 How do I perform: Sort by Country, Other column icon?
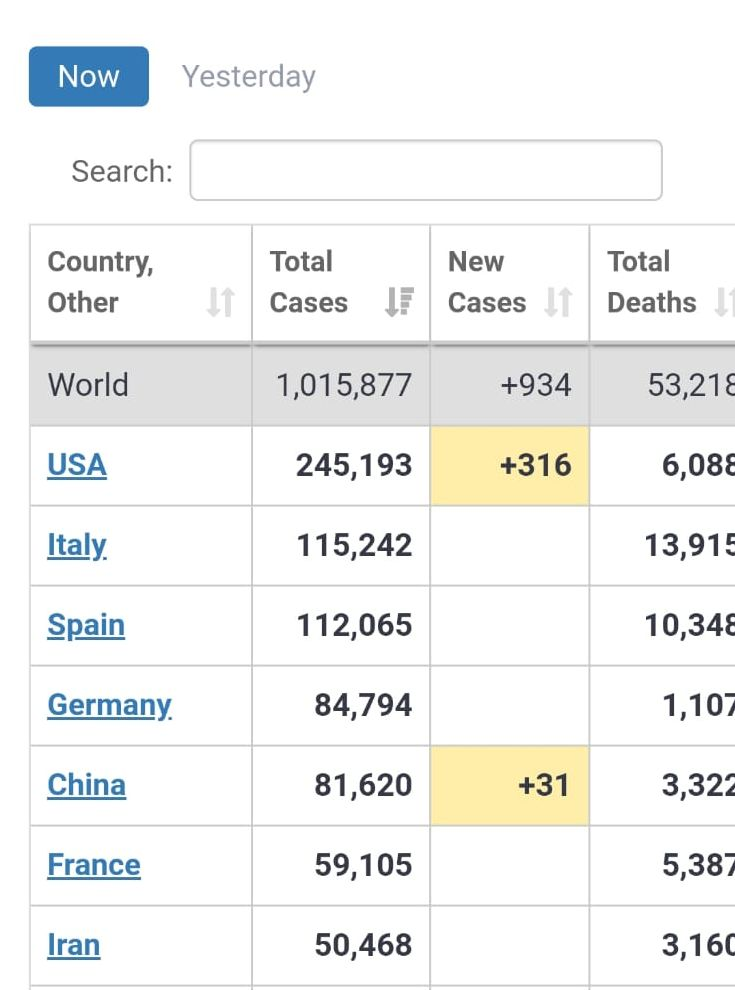pyautogui.click(x=220, y=302)
